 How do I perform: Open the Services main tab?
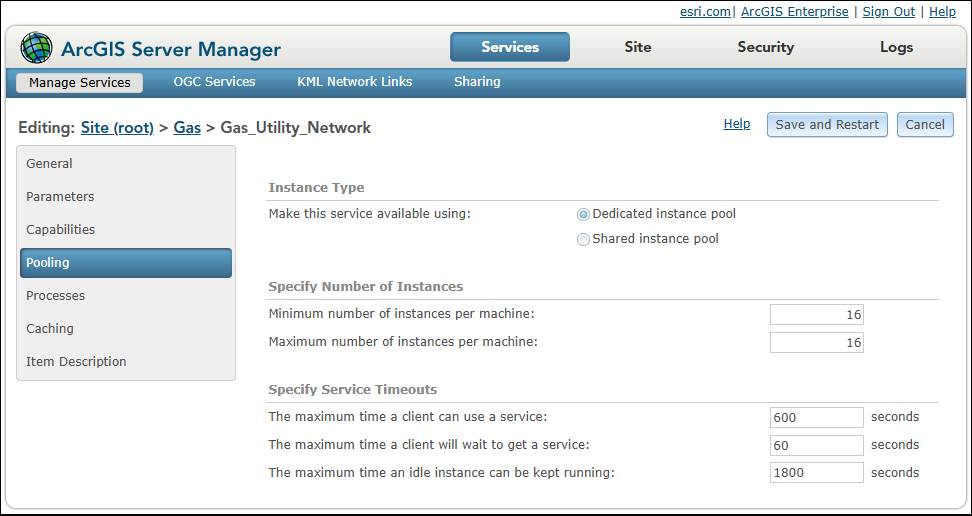510,47
